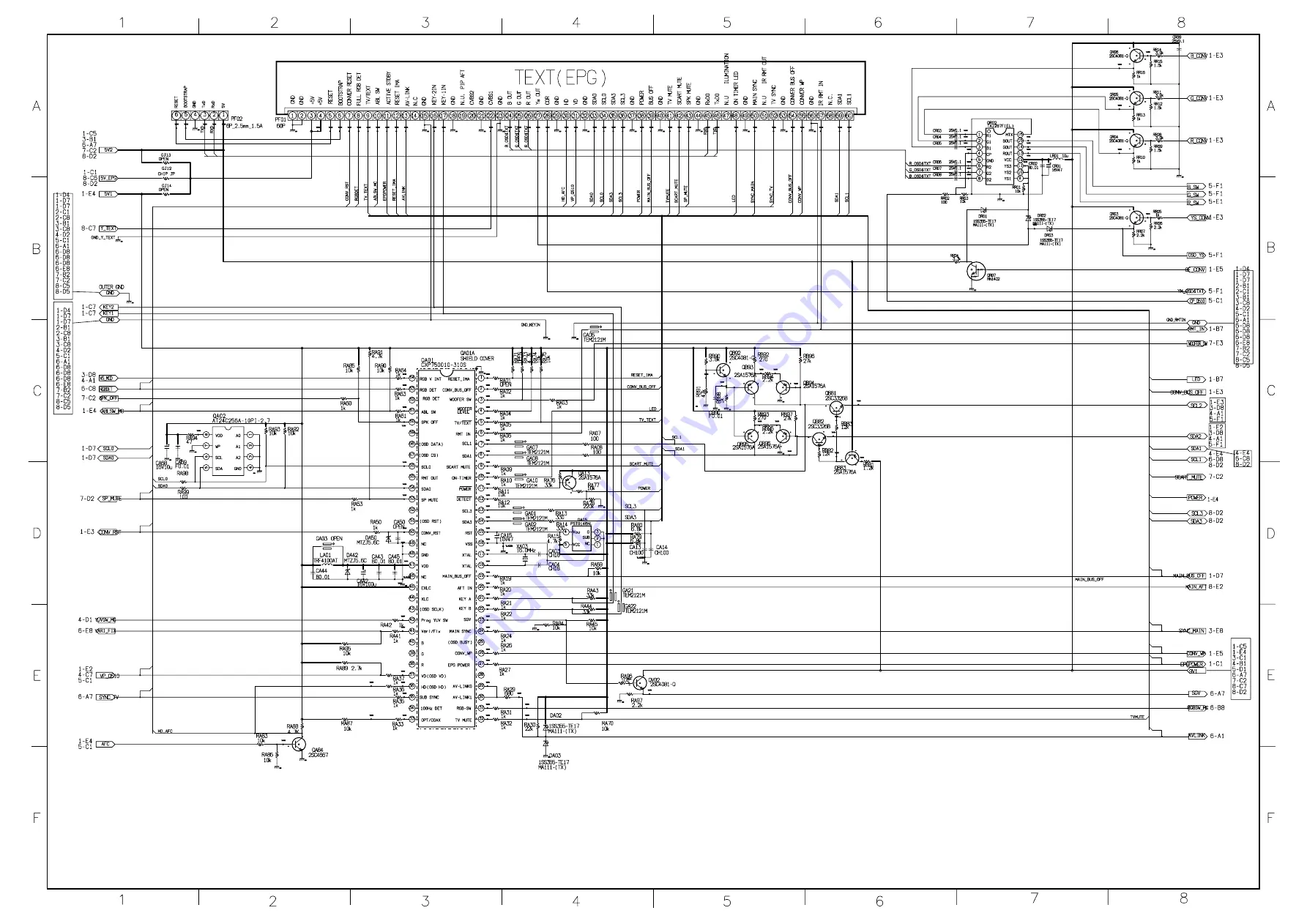Select the AFC port tag at the left edge

coord(106,744)
